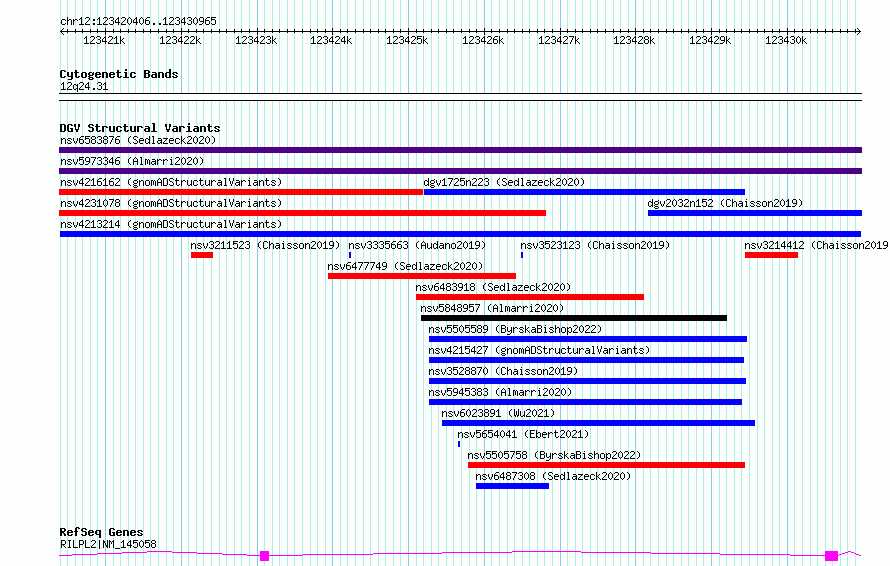Viewport: 890px width, 566px height.
Task: Click the nsv4231078 gnomAD variant label
Action: 171,203
